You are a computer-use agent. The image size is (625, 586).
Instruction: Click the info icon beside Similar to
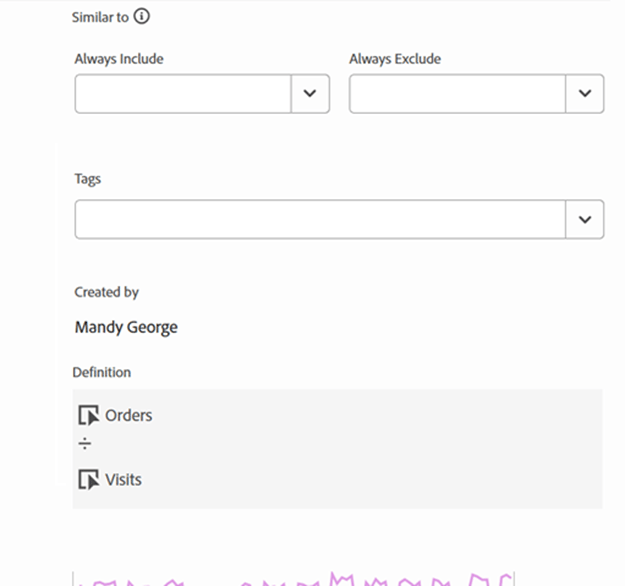click(142, 17)
